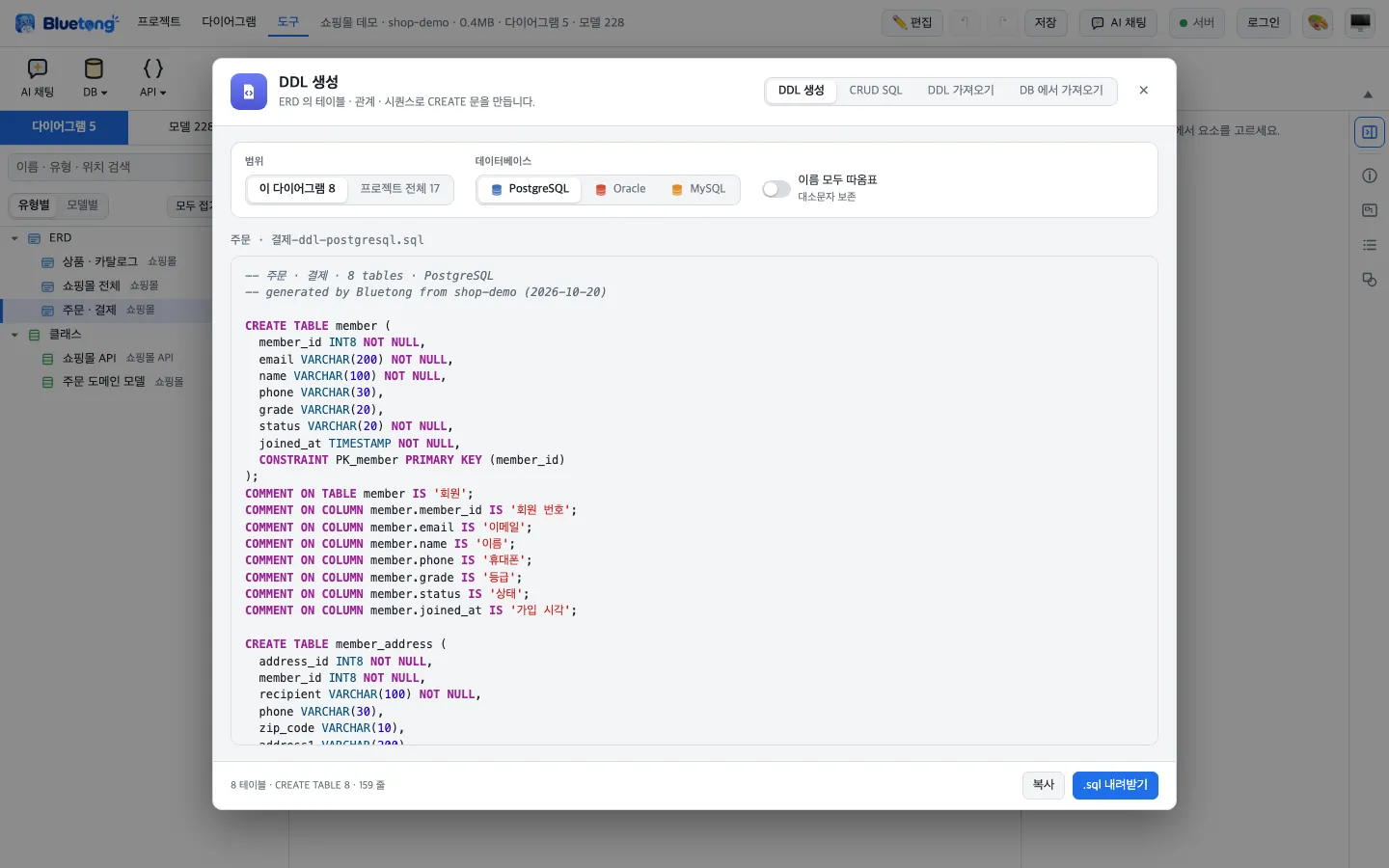Open the API dropdown in toolbar

153,77
